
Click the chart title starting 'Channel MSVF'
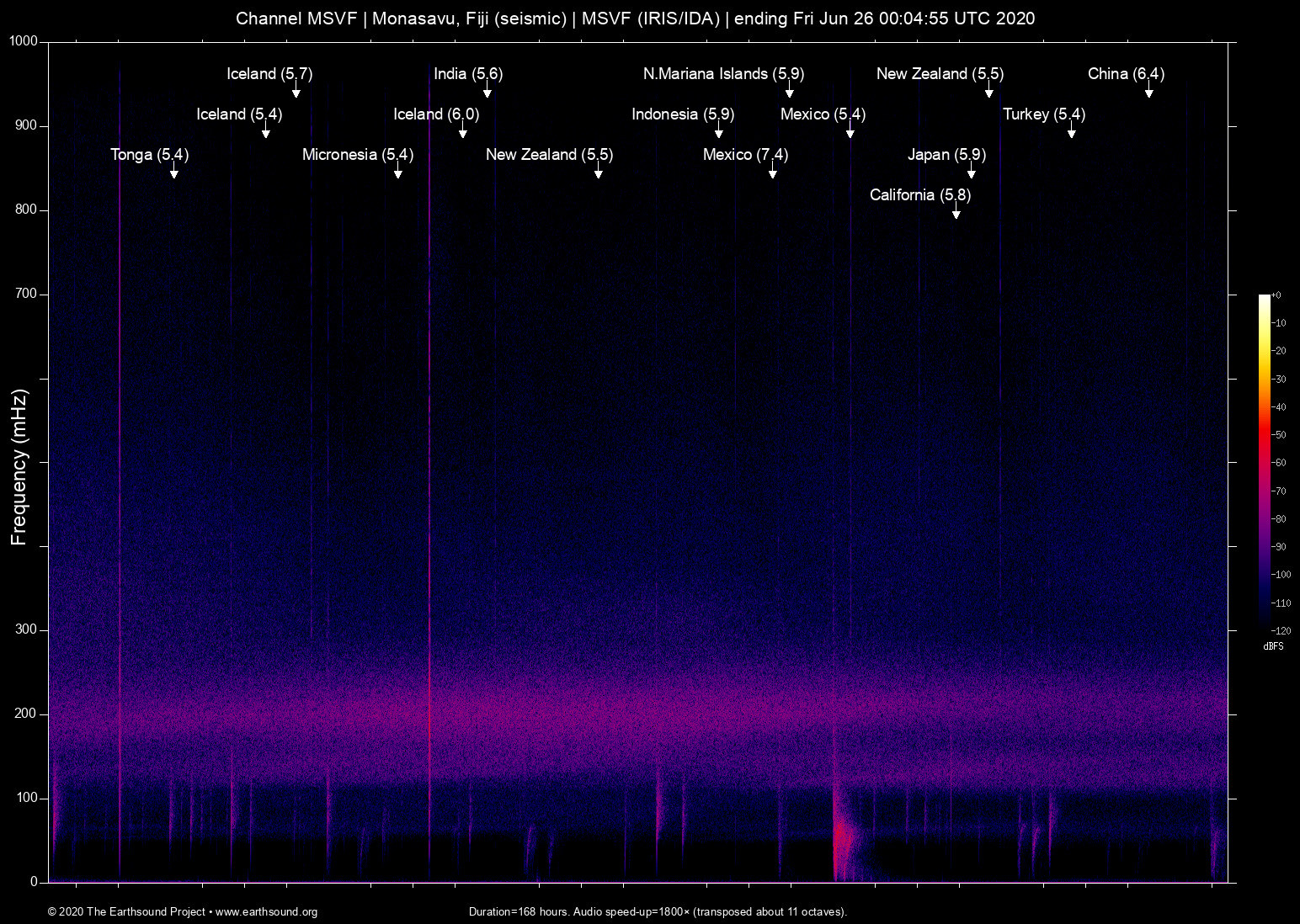coord(636,19)
